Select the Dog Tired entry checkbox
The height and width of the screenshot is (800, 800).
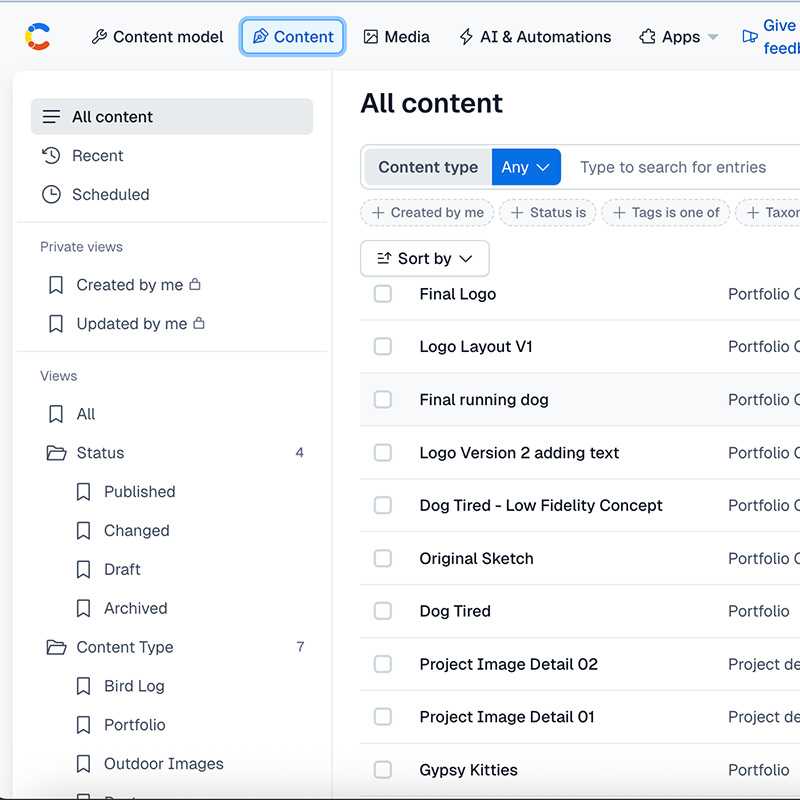pos(383,611)
